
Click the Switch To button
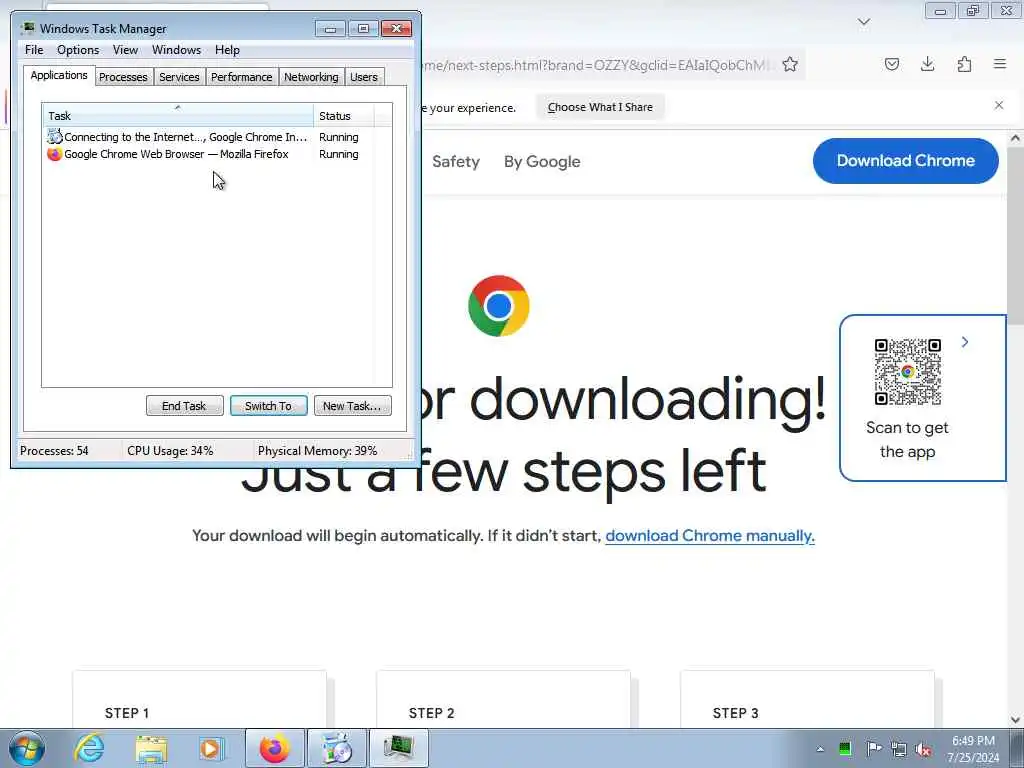click(268, 406)
